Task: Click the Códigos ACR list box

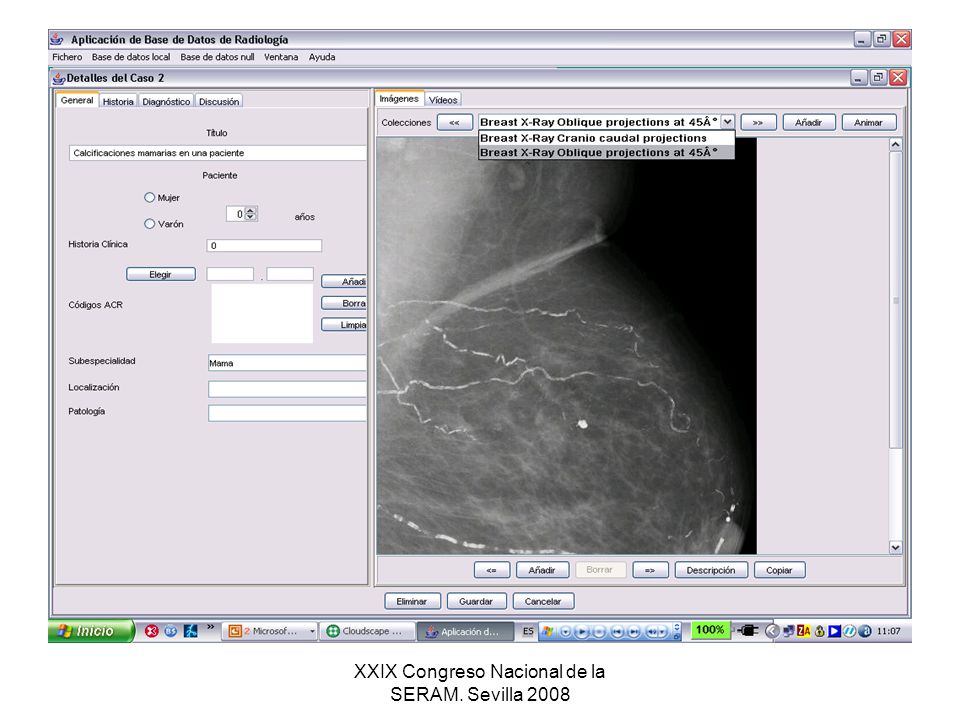Action: click(x=262, y=313)
